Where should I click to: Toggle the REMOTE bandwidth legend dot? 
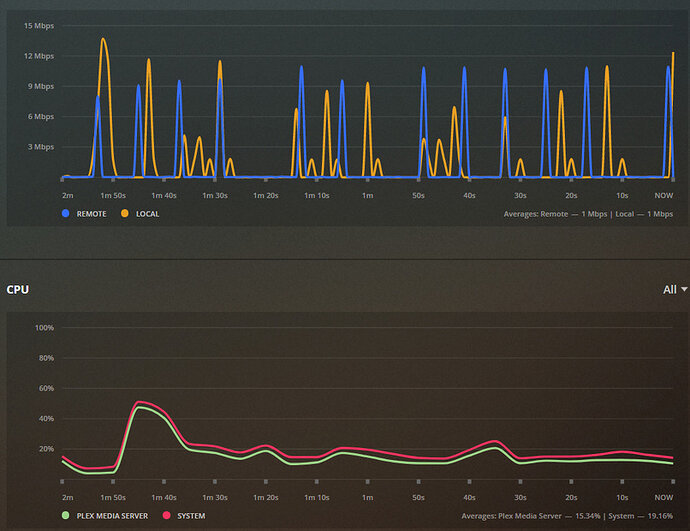66,213
